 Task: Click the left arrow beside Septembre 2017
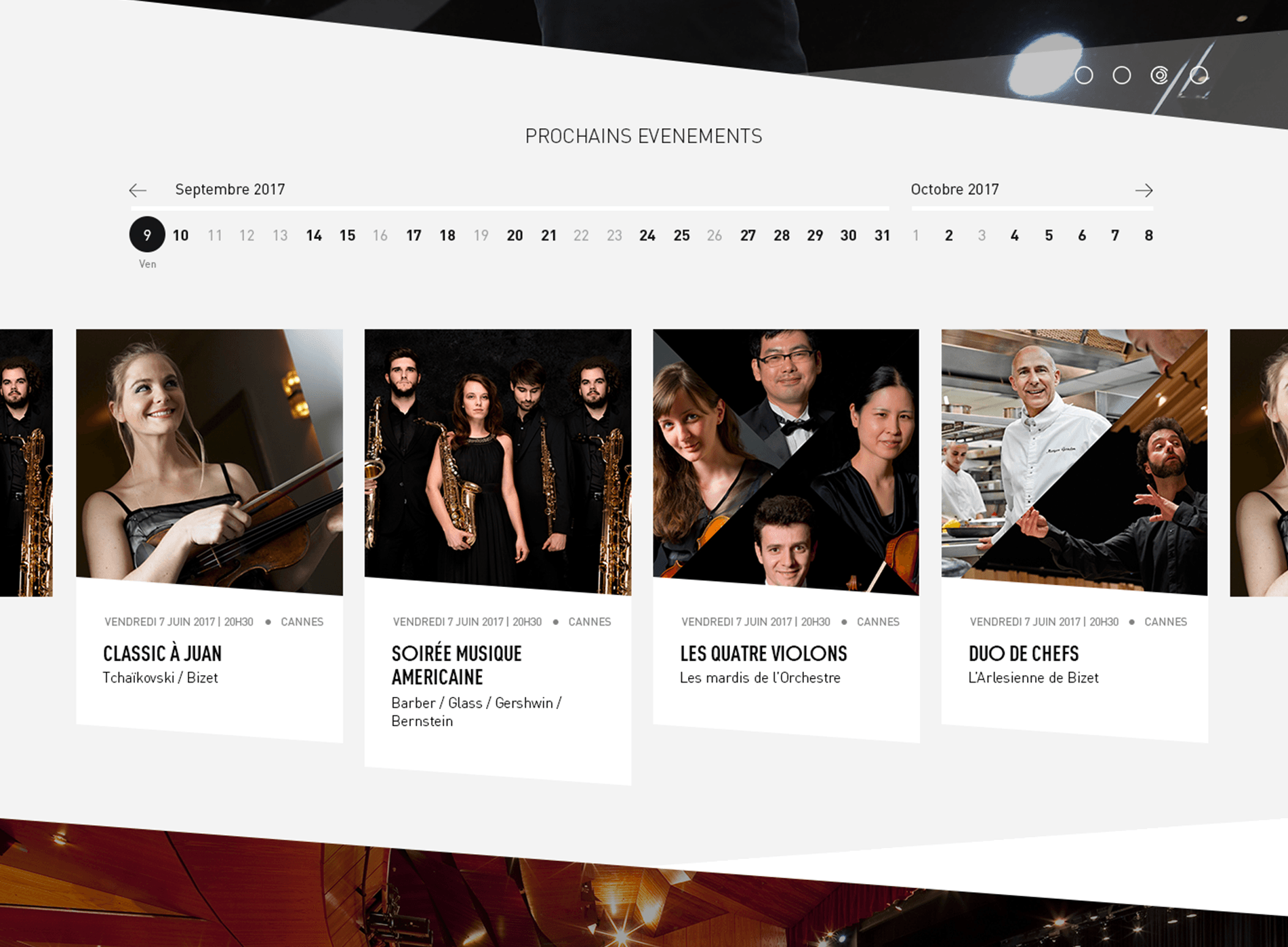[138, 190]
